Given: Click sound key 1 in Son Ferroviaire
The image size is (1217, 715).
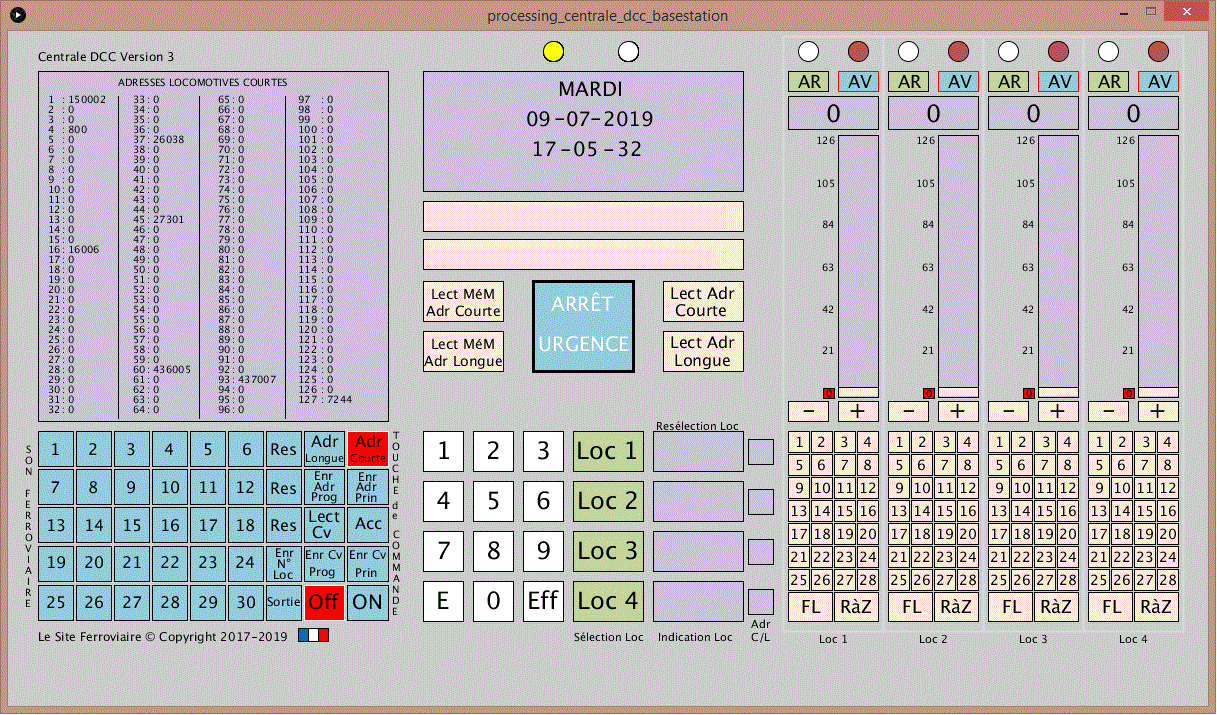Looking at the screenshot, I should (x=56, y=449).
